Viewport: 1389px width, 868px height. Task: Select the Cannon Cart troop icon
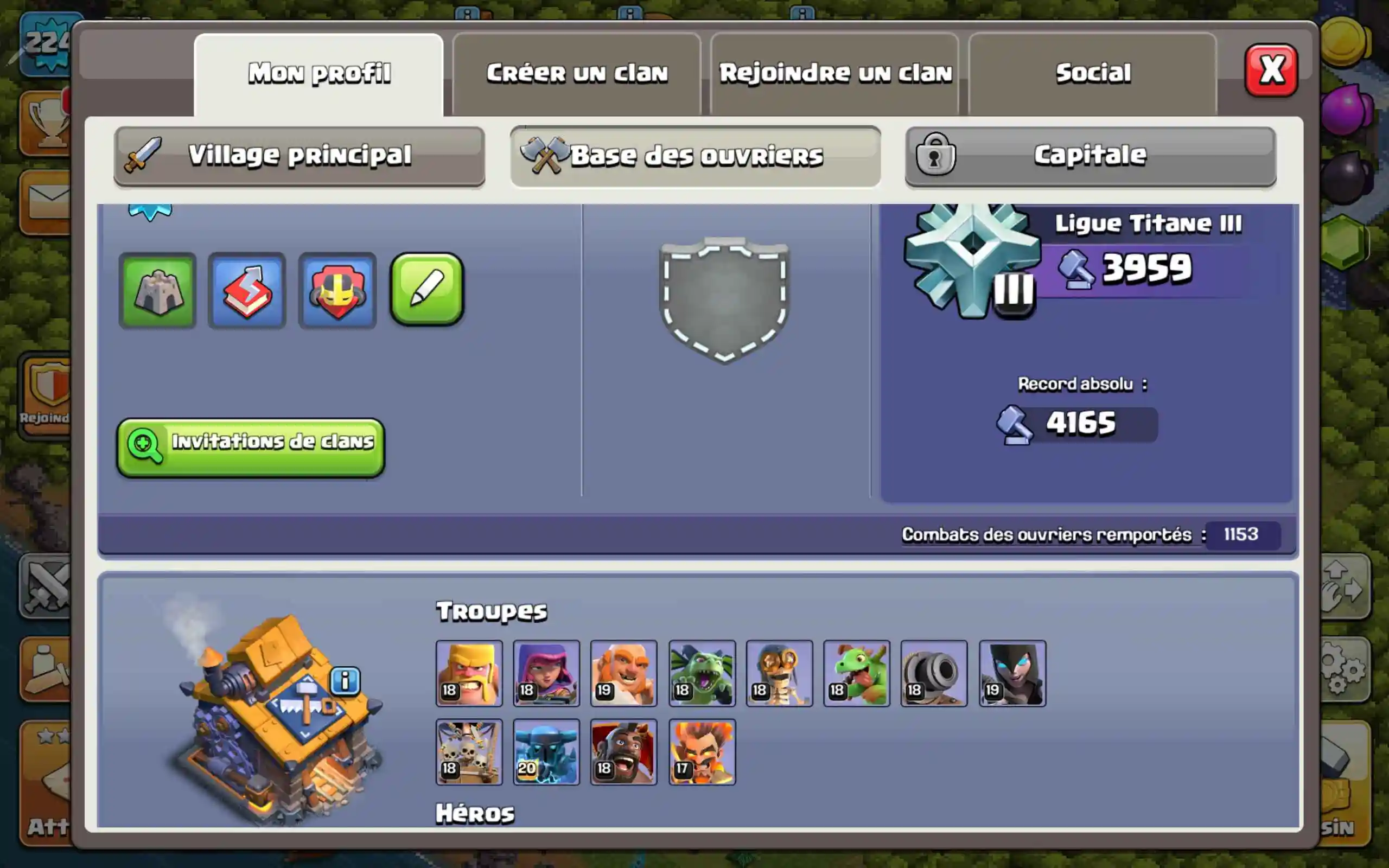pos(934,673)
